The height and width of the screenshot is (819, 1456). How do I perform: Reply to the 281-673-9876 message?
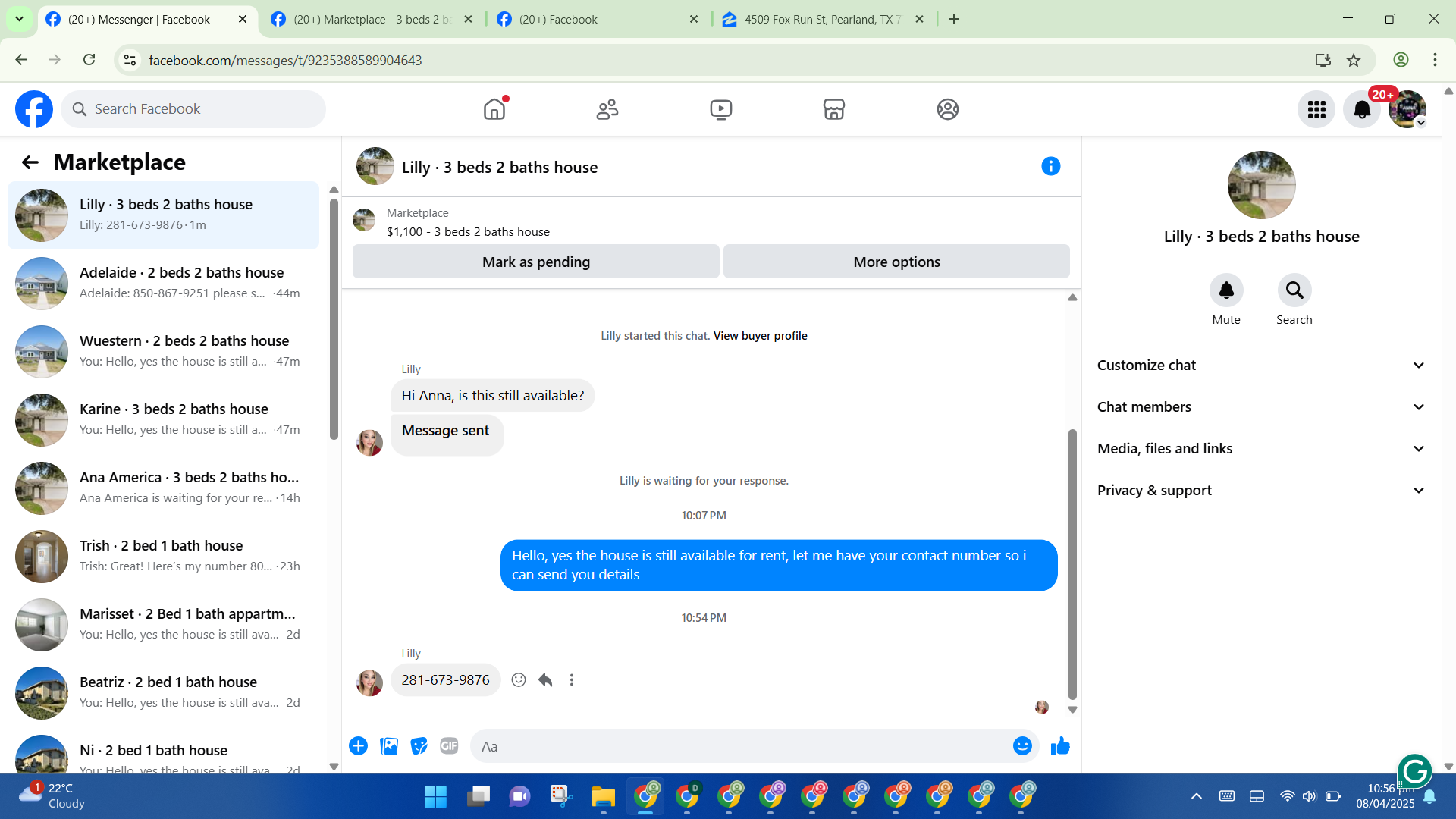545,680
